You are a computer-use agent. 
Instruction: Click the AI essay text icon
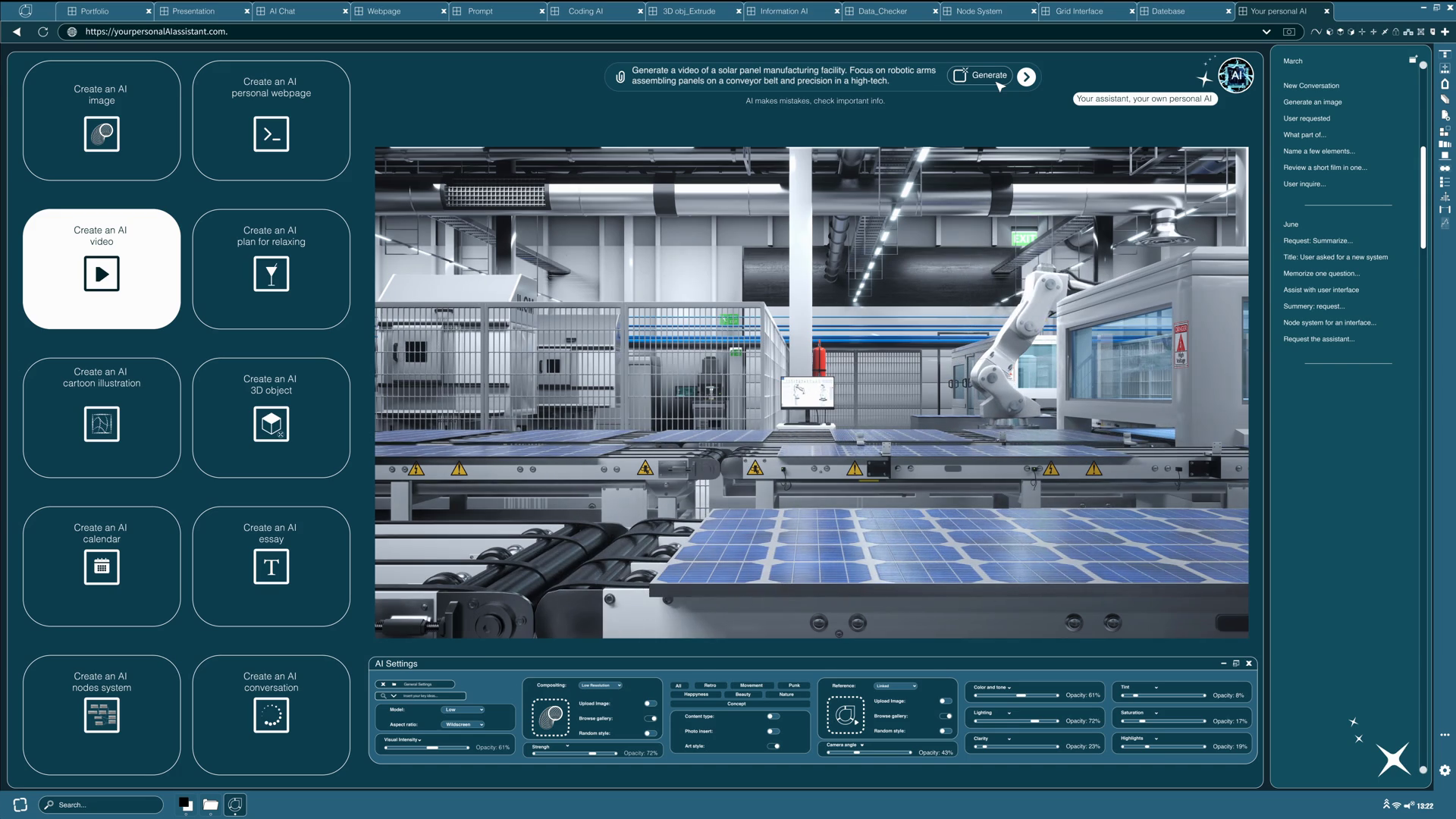tap(271, 566)
